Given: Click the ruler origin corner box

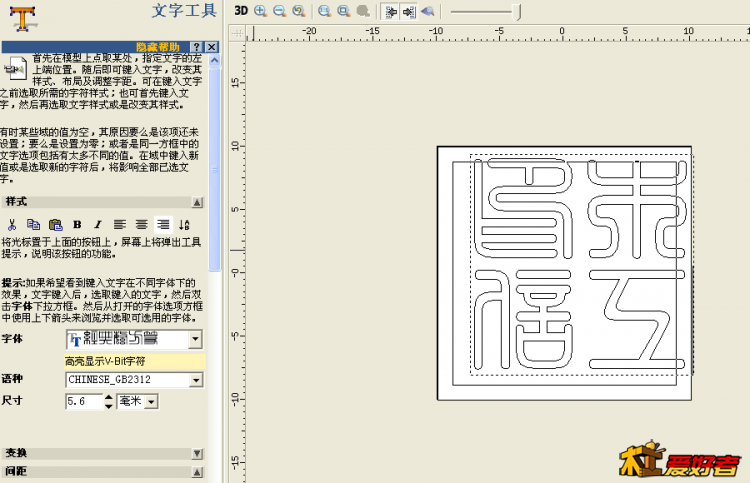Looking at the screenshot, I should pyautogui.click(x=237, y=33).
